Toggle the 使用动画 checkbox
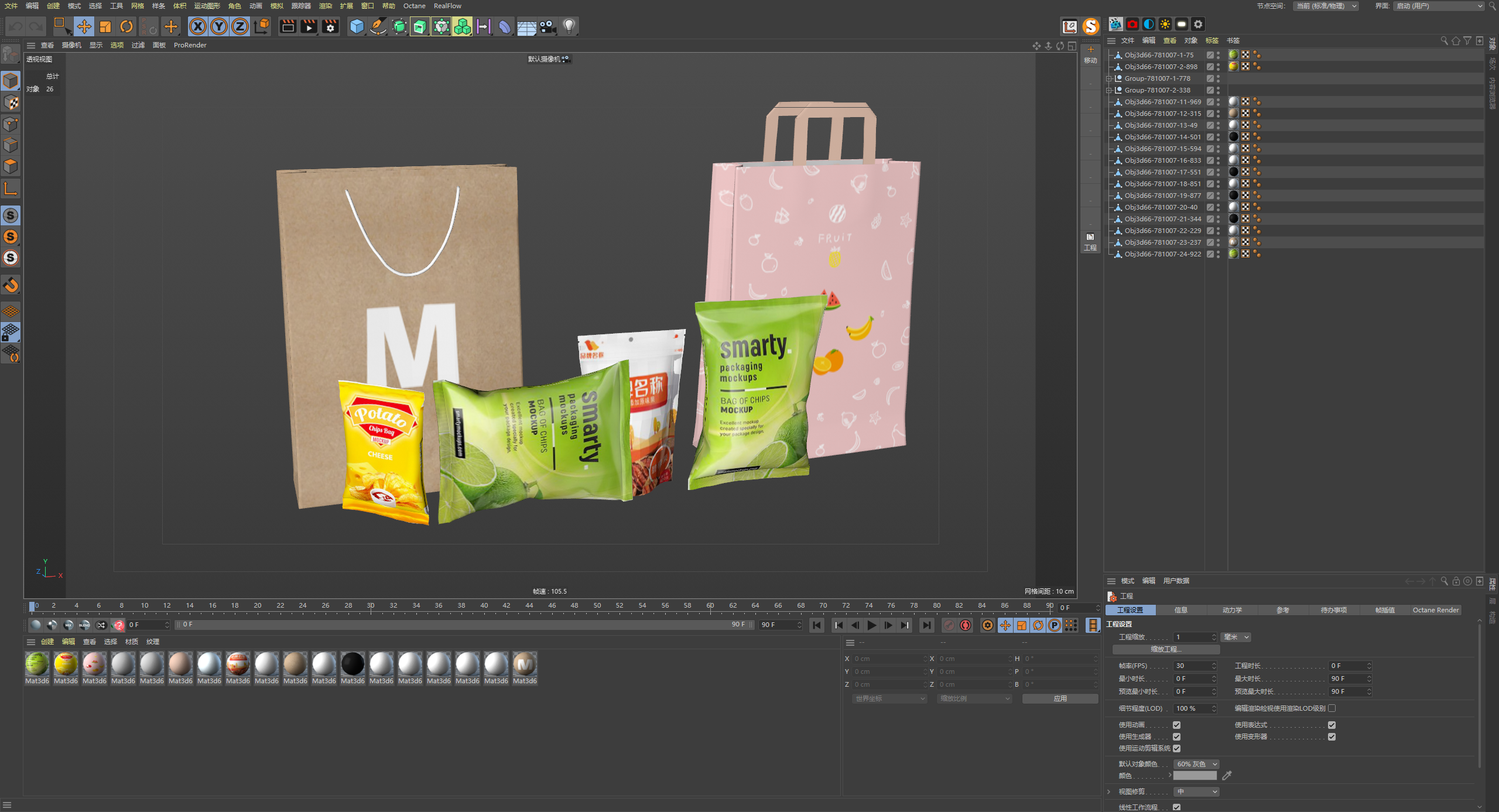The height and width of the screenshot is (812, 1499). (1176, 725)
